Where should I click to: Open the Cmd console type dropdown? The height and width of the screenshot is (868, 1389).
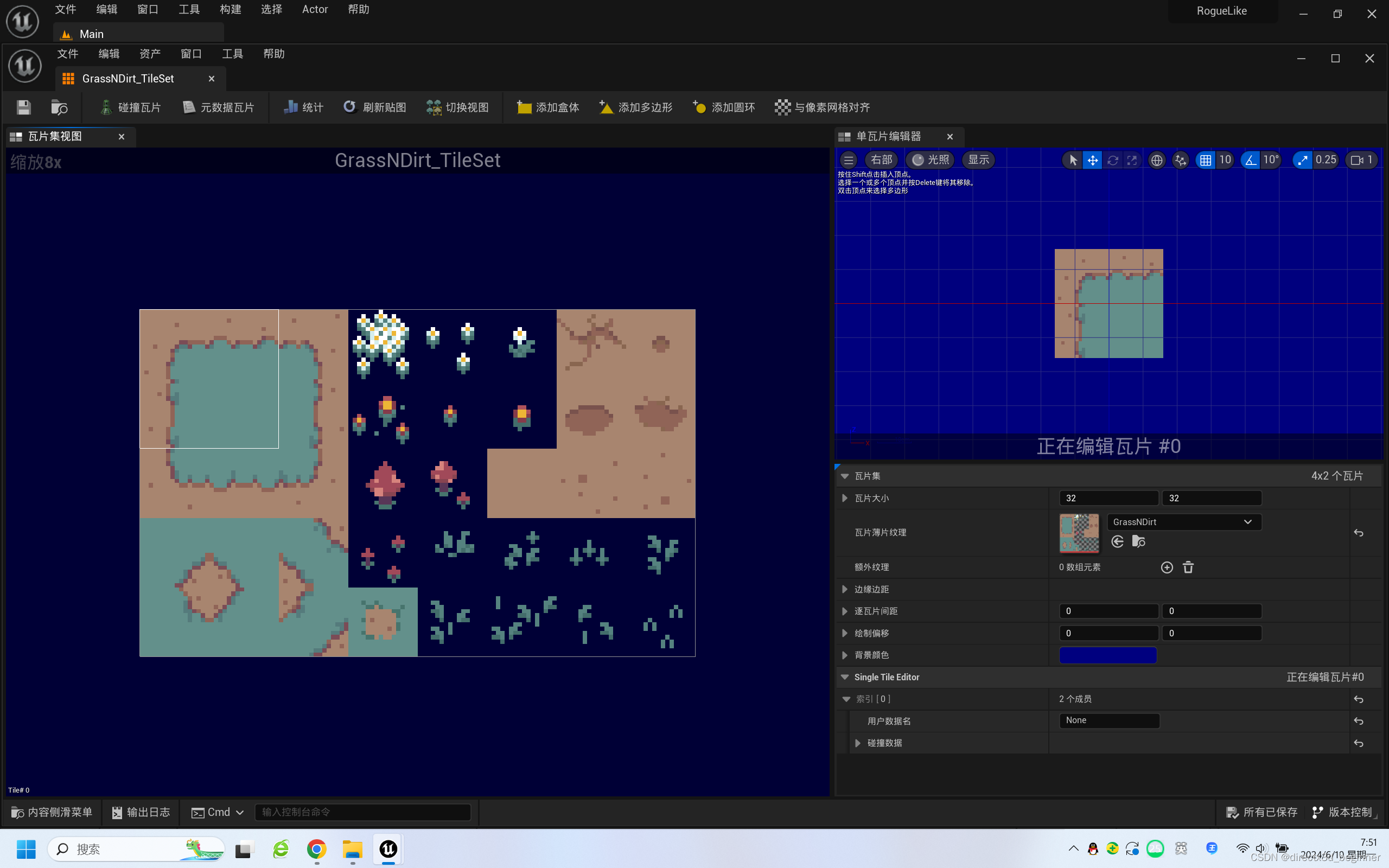(x=218, y=812)
